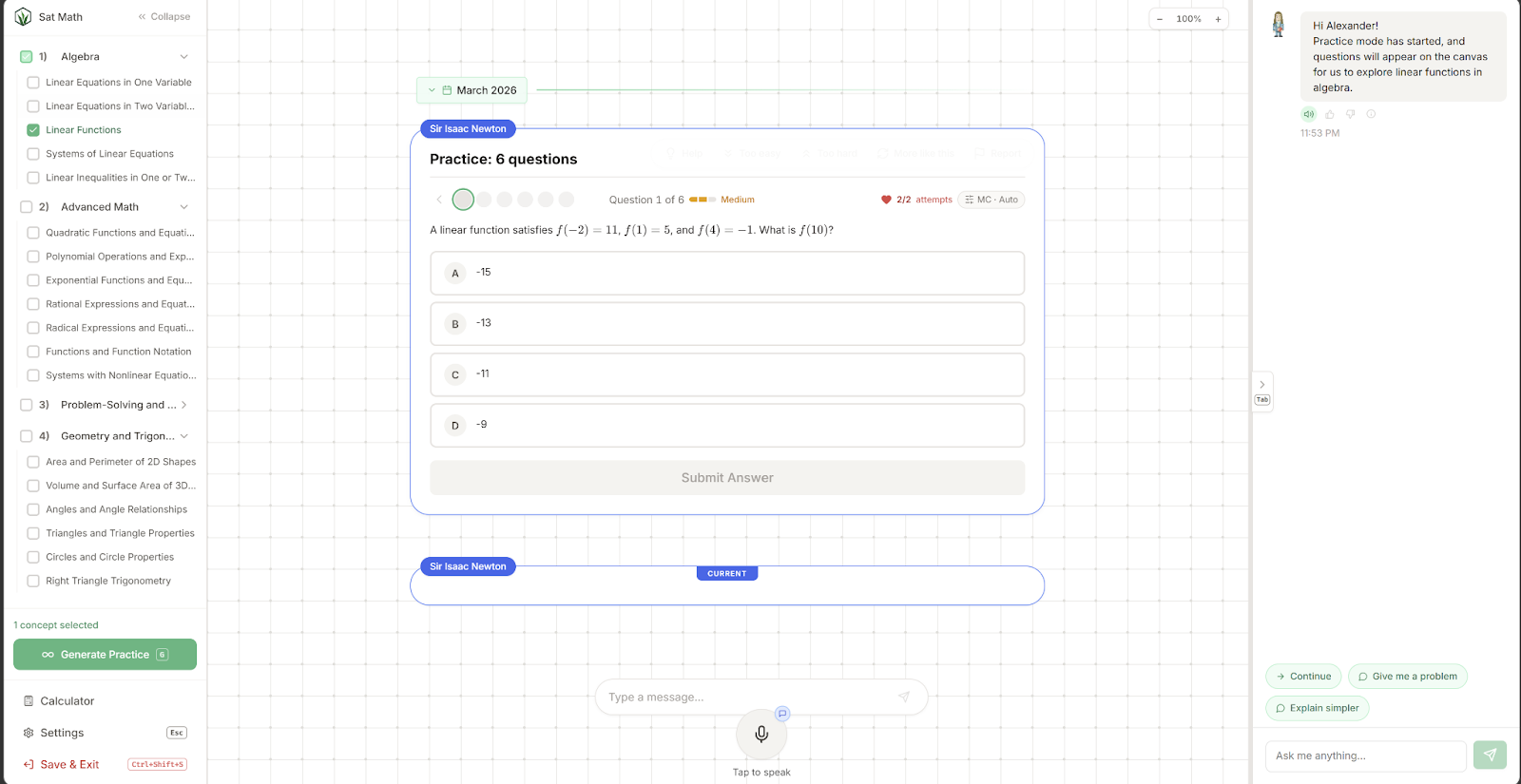Collapse the March 2026 timeline group
The image size is (1521, 784).
432,90
